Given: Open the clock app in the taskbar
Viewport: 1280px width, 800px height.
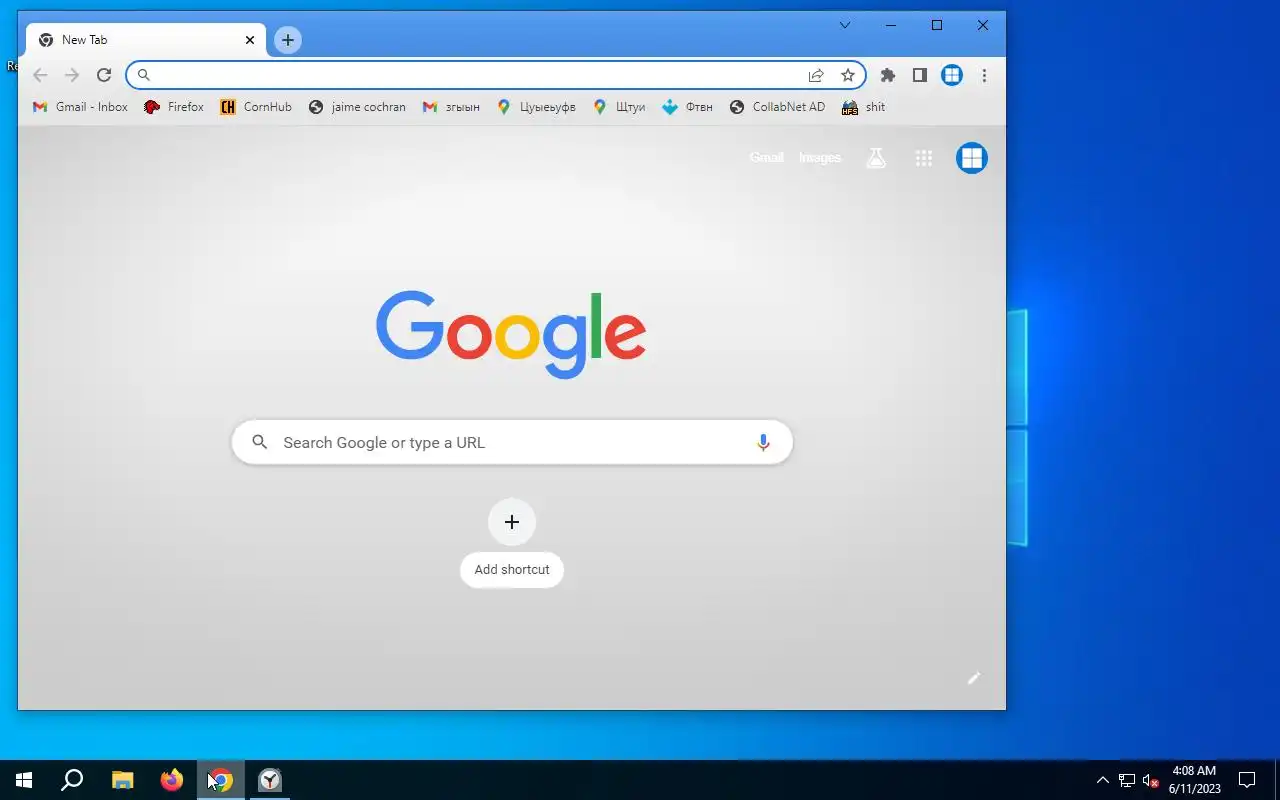Looking at the screenshot, I should click(x=270, y=780).
